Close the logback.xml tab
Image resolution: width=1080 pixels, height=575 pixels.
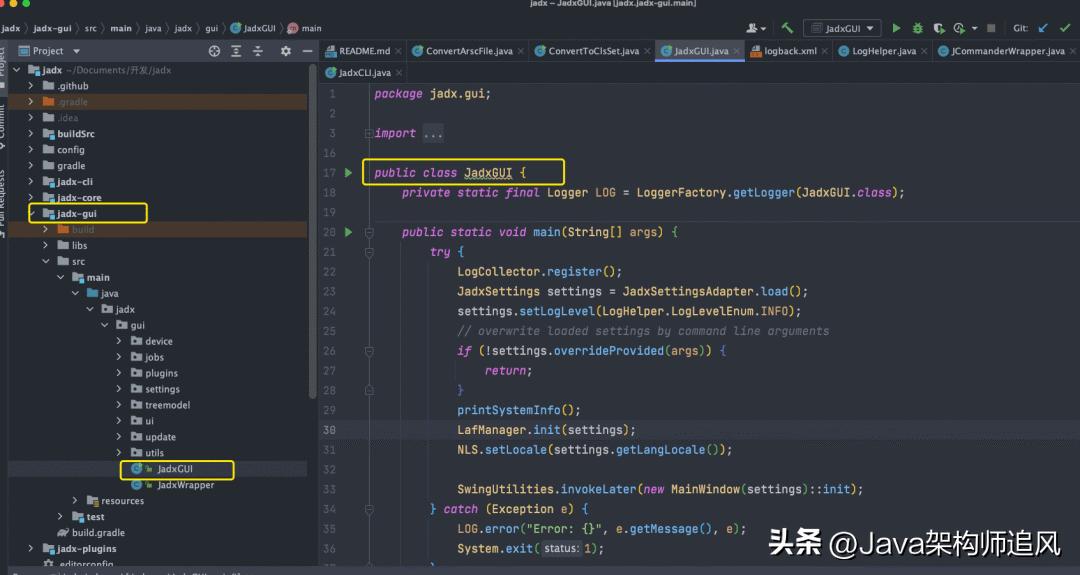824,51
